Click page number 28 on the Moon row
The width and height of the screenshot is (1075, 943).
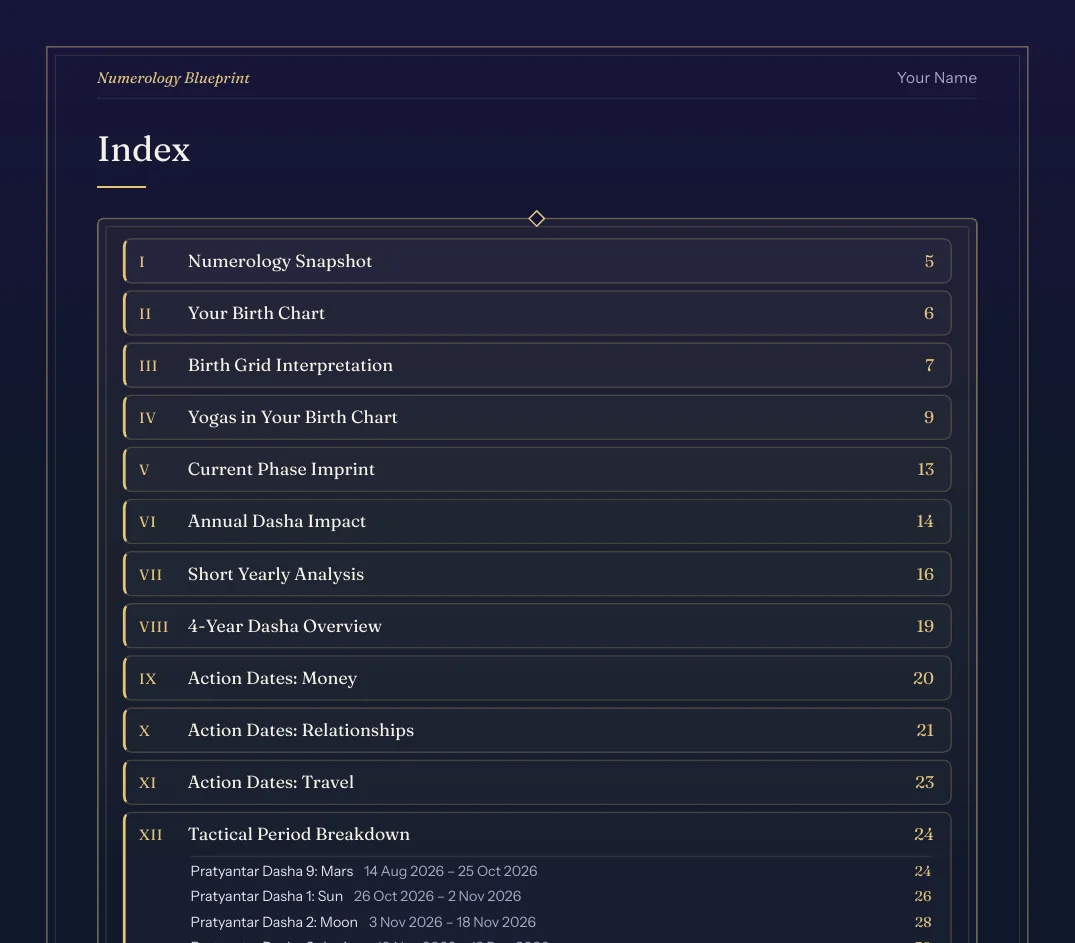pos(923,922)
